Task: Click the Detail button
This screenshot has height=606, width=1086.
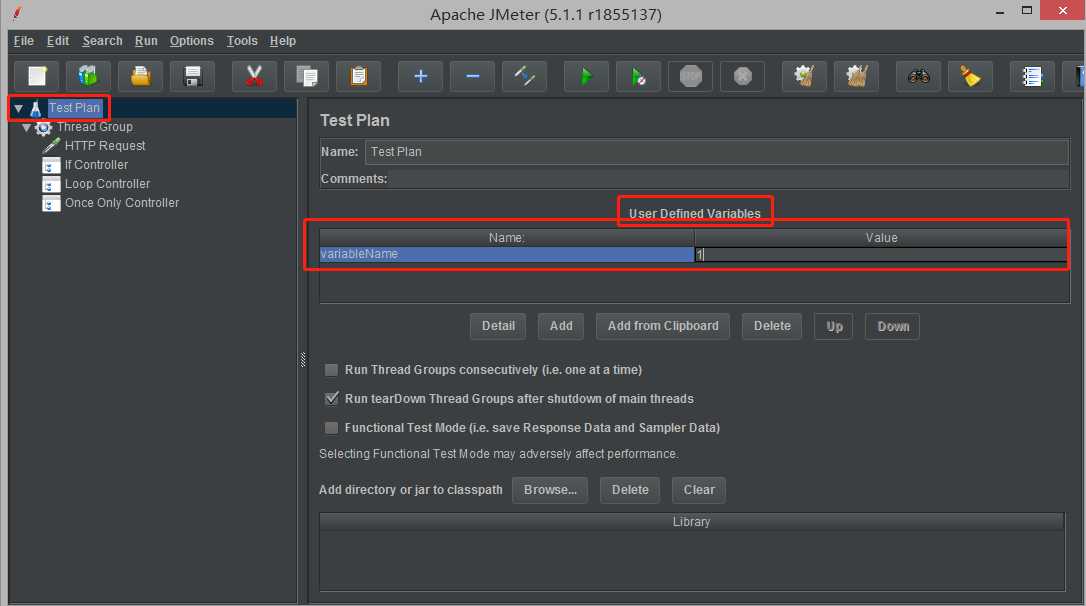Action: (498, 326)
